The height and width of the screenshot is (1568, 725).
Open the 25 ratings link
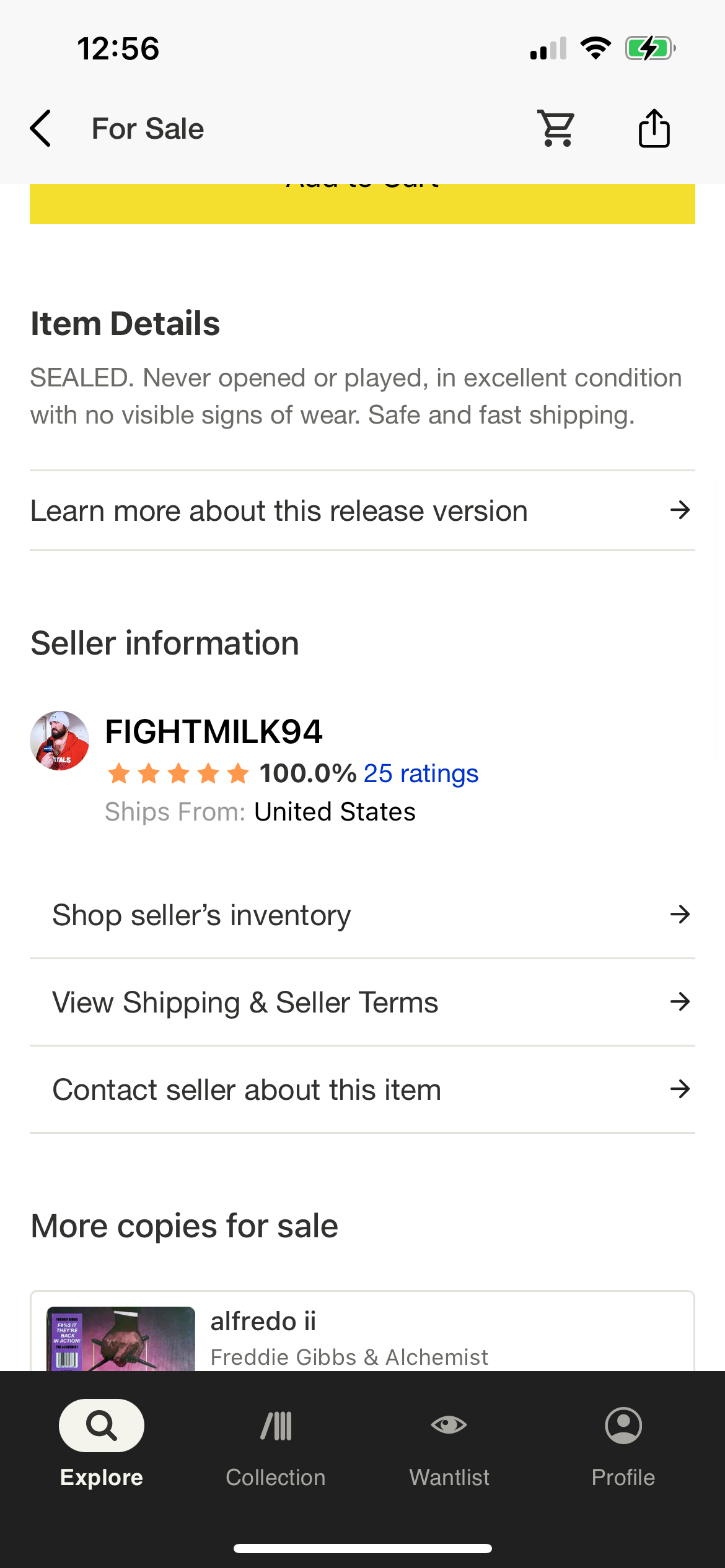pyautogui.click(x=421, y=773)
